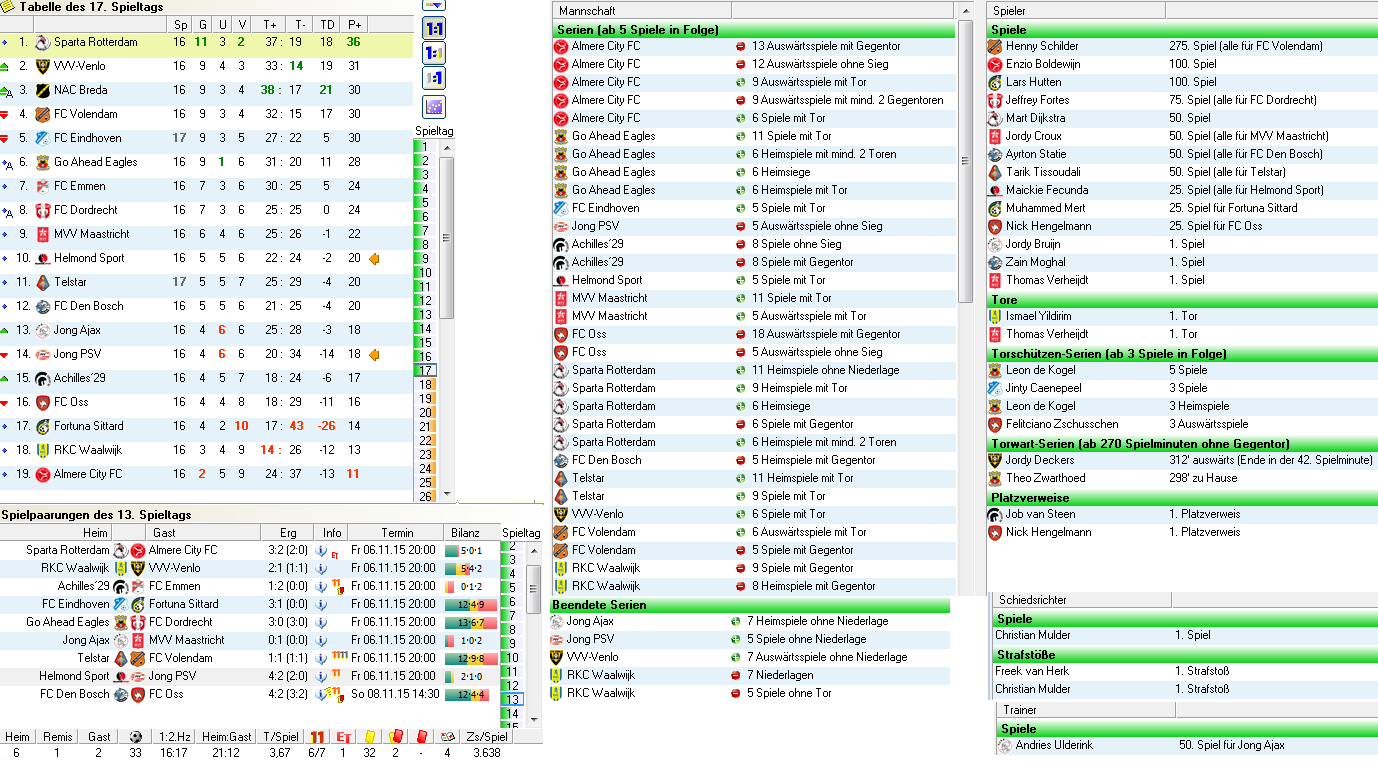Click the Bilanz bar for FC Eindhoven vs Fortuna Sittard
Screen dimensions: 1378x762
coord(470,604)
